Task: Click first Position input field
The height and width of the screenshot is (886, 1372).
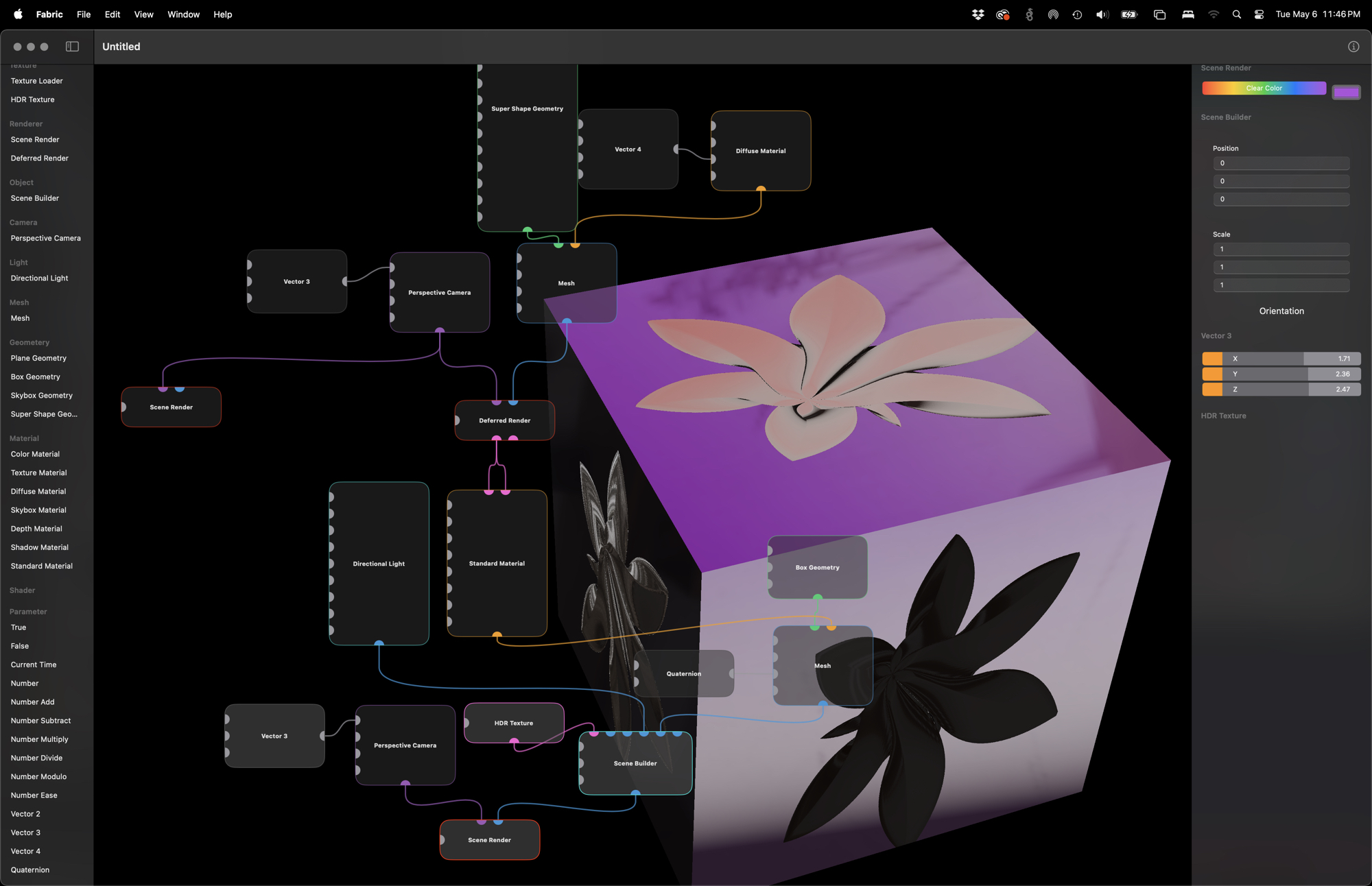Action: pyautogui.click(x=1281, y=163)
